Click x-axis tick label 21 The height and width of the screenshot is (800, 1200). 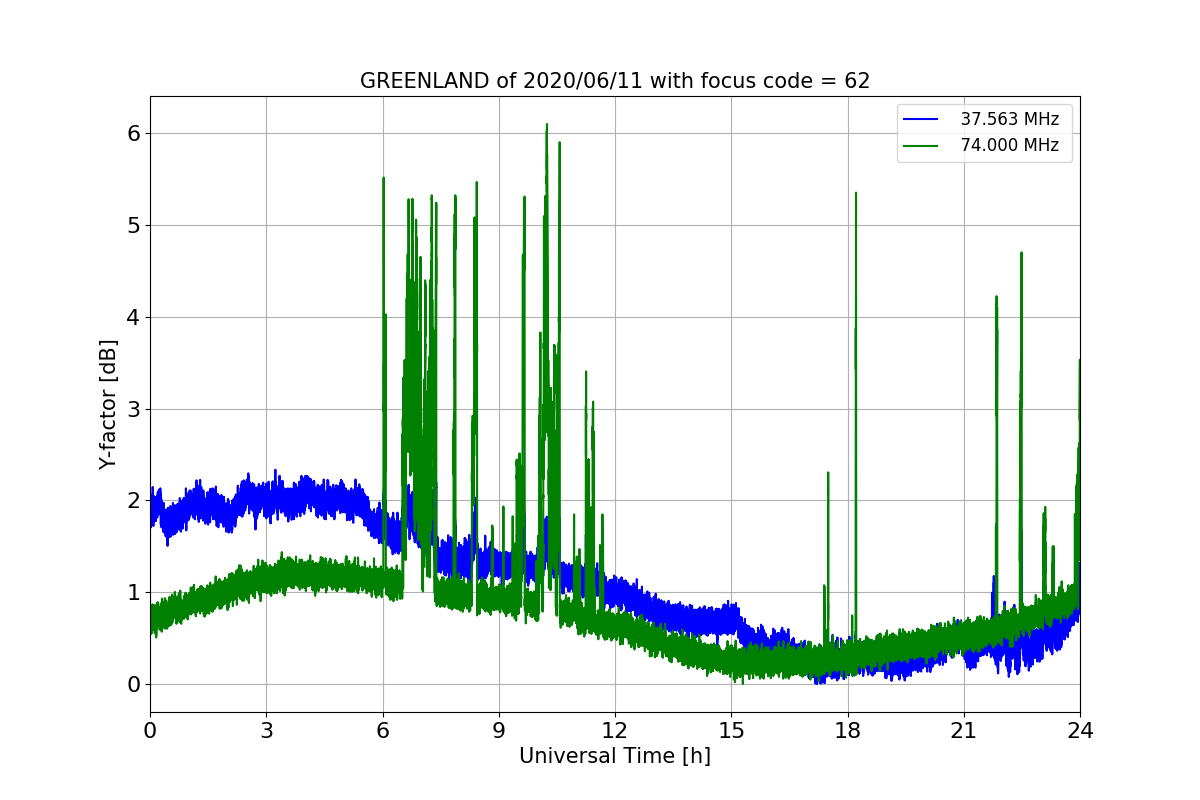(x=964, y=731)
